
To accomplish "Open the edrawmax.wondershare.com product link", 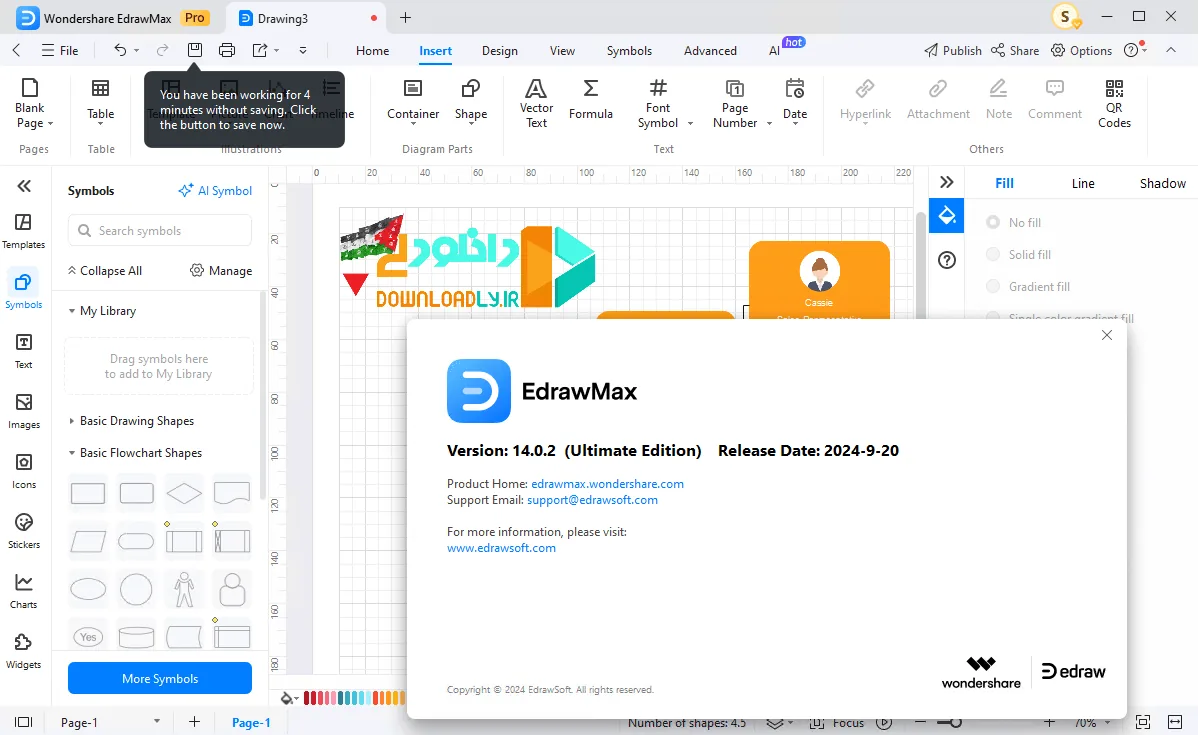I will pos(607,484).
